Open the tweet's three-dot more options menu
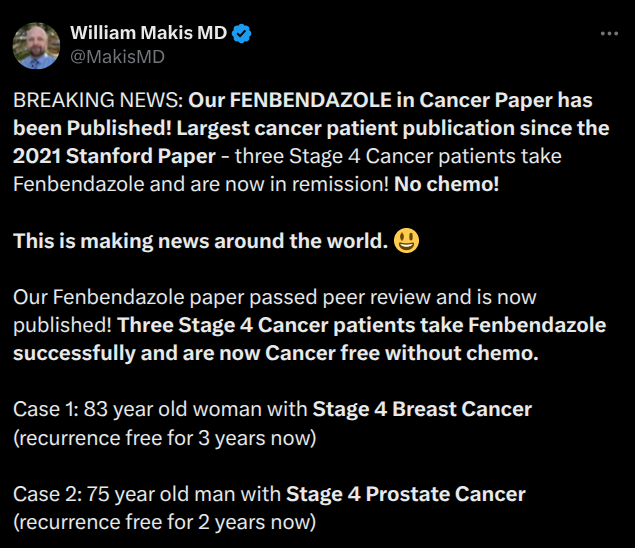The image size is (635, 548). pyautogui.click(x=608, y=33)
